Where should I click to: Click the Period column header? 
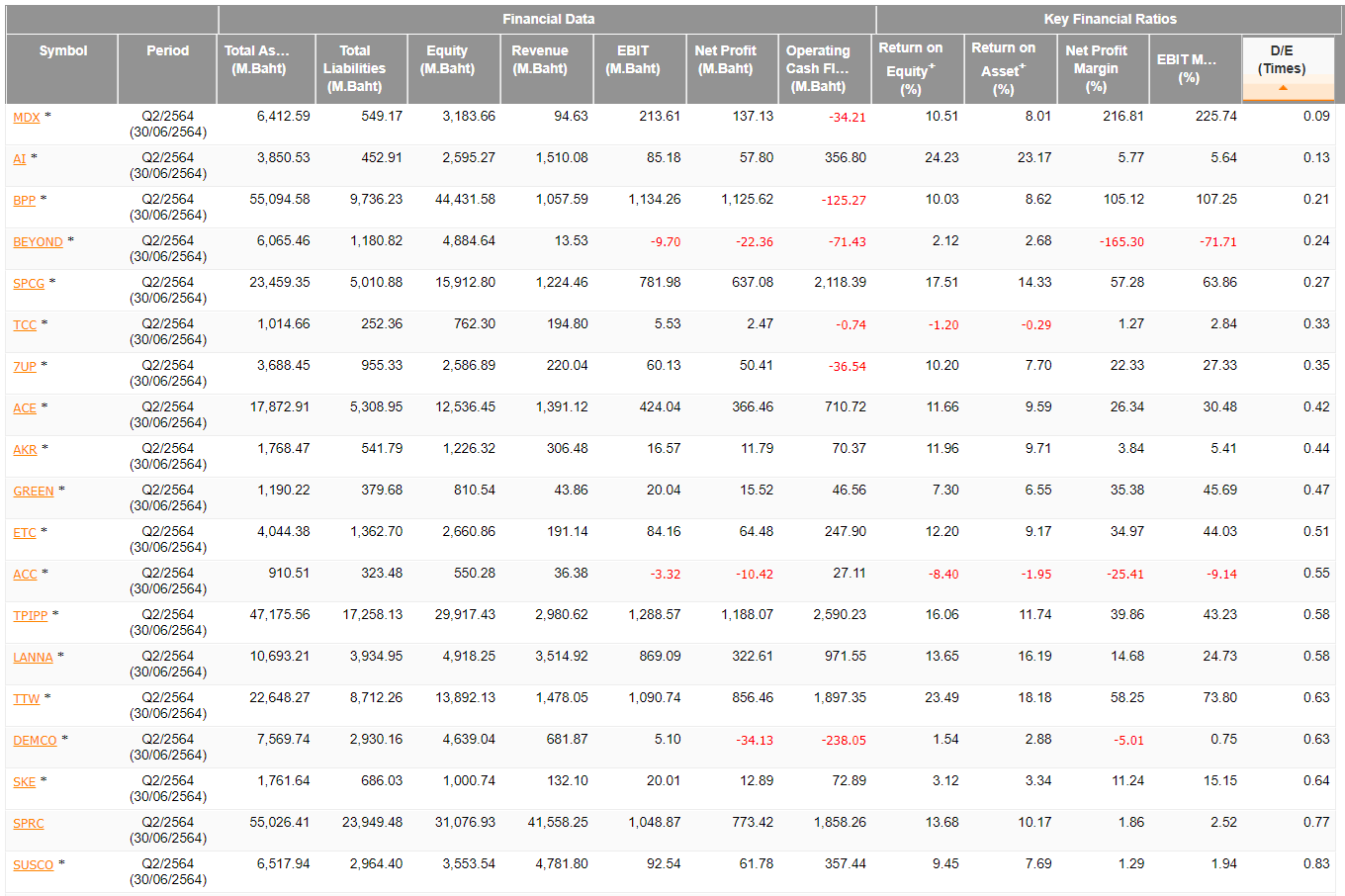coord(167,50)
